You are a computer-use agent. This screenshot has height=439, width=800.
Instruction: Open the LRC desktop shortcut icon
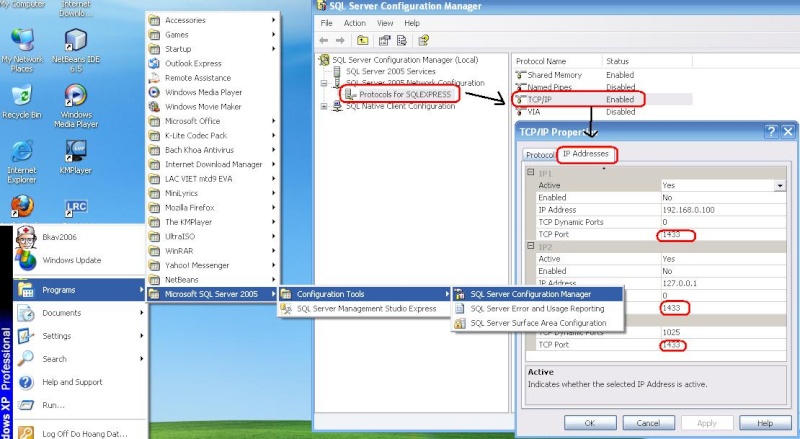click(76, 208)
